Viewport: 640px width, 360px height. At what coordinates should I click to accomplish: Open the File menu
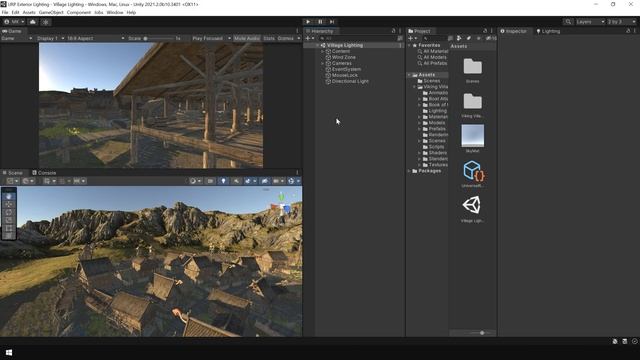[x=5, y=13]
